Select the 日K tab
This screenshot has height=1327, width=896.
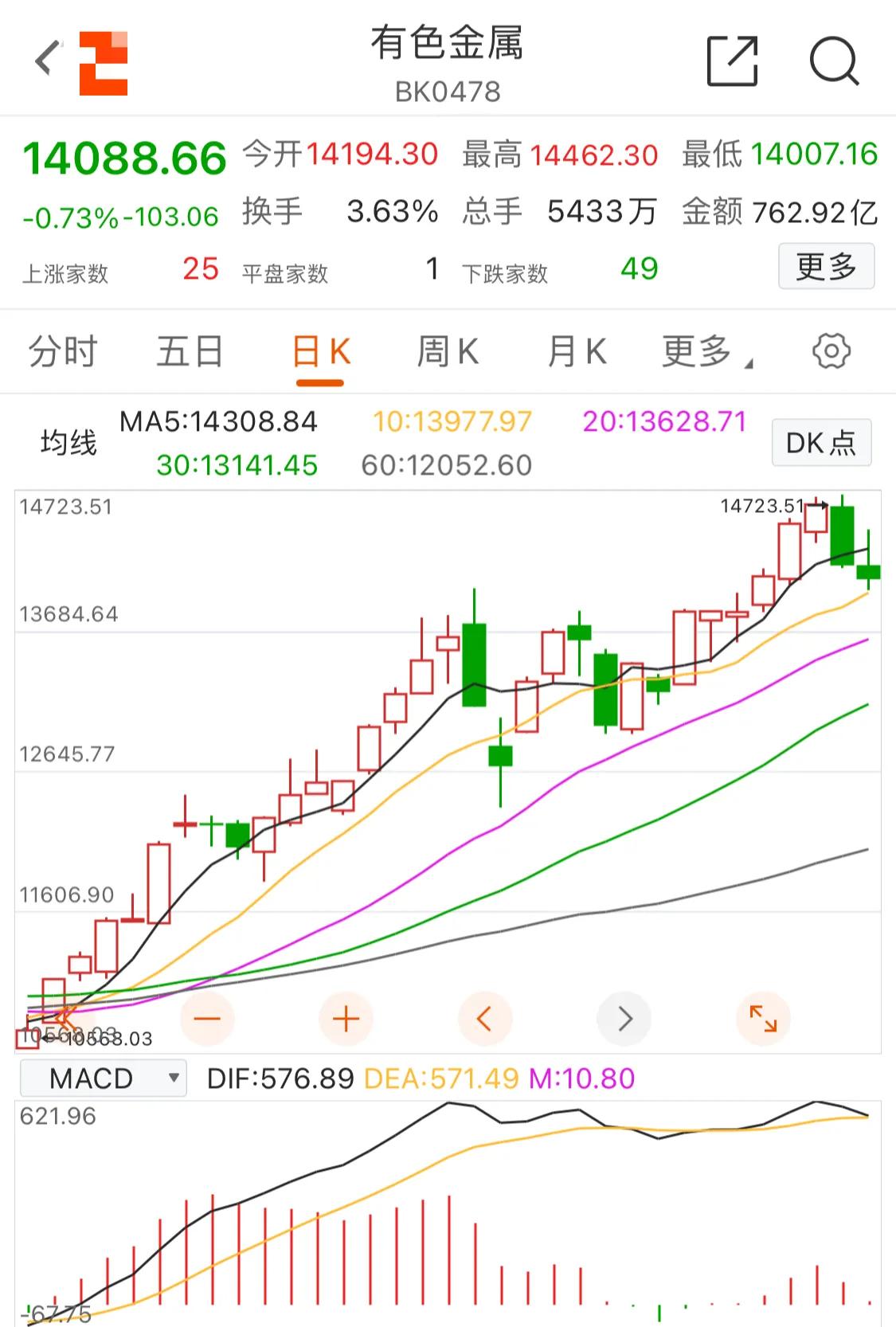321,351
